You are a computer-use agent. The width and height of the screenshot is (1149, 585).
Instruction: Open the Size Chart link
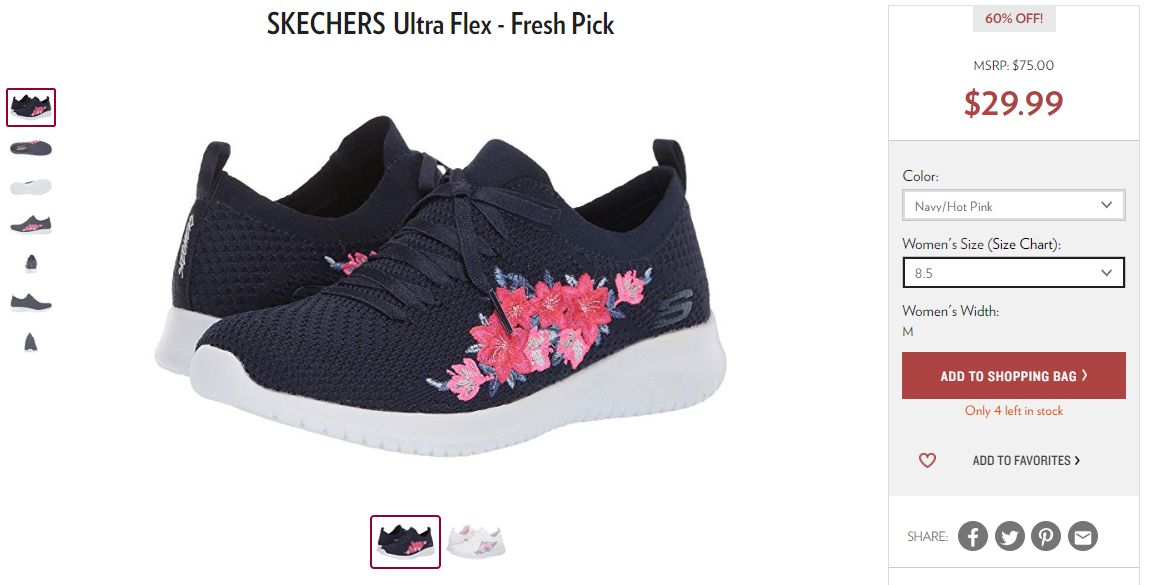(1022, 244)
